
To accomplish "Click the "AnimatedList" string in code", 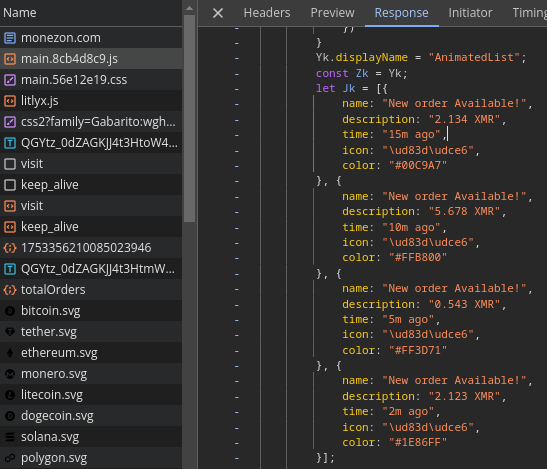I will (474, 57).
